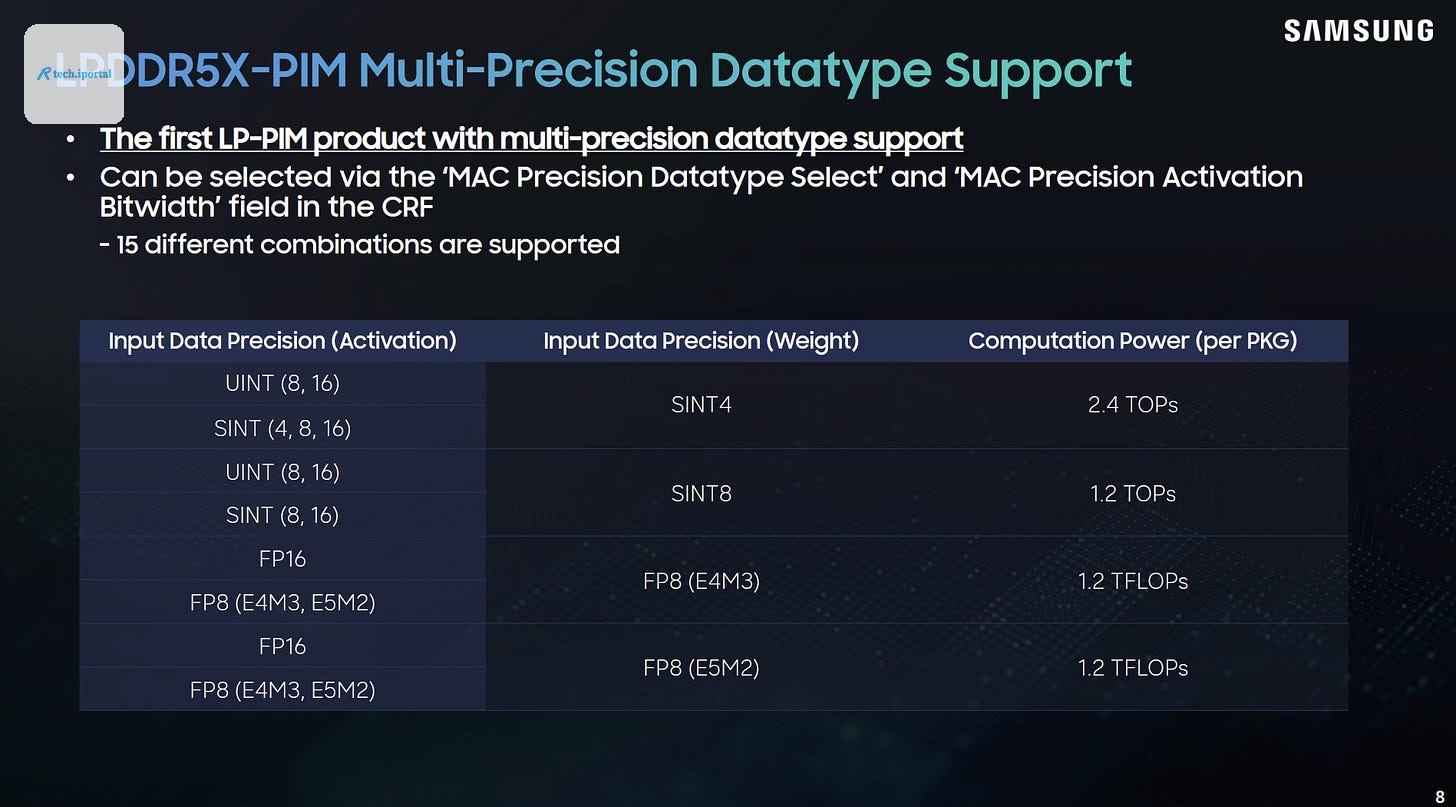Select the FP8 (E5M2) weight cell
The width and height of the screenshot is (1456, 807).
click(x=701, y=668)
